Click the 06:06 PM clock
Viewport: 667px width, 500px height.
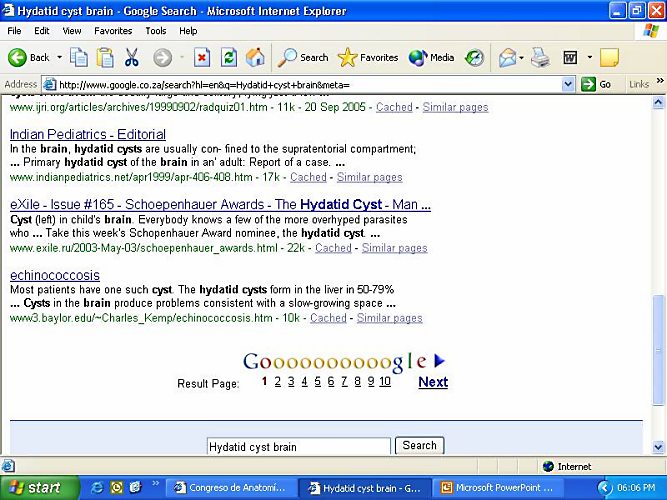(x=636, y=488)
